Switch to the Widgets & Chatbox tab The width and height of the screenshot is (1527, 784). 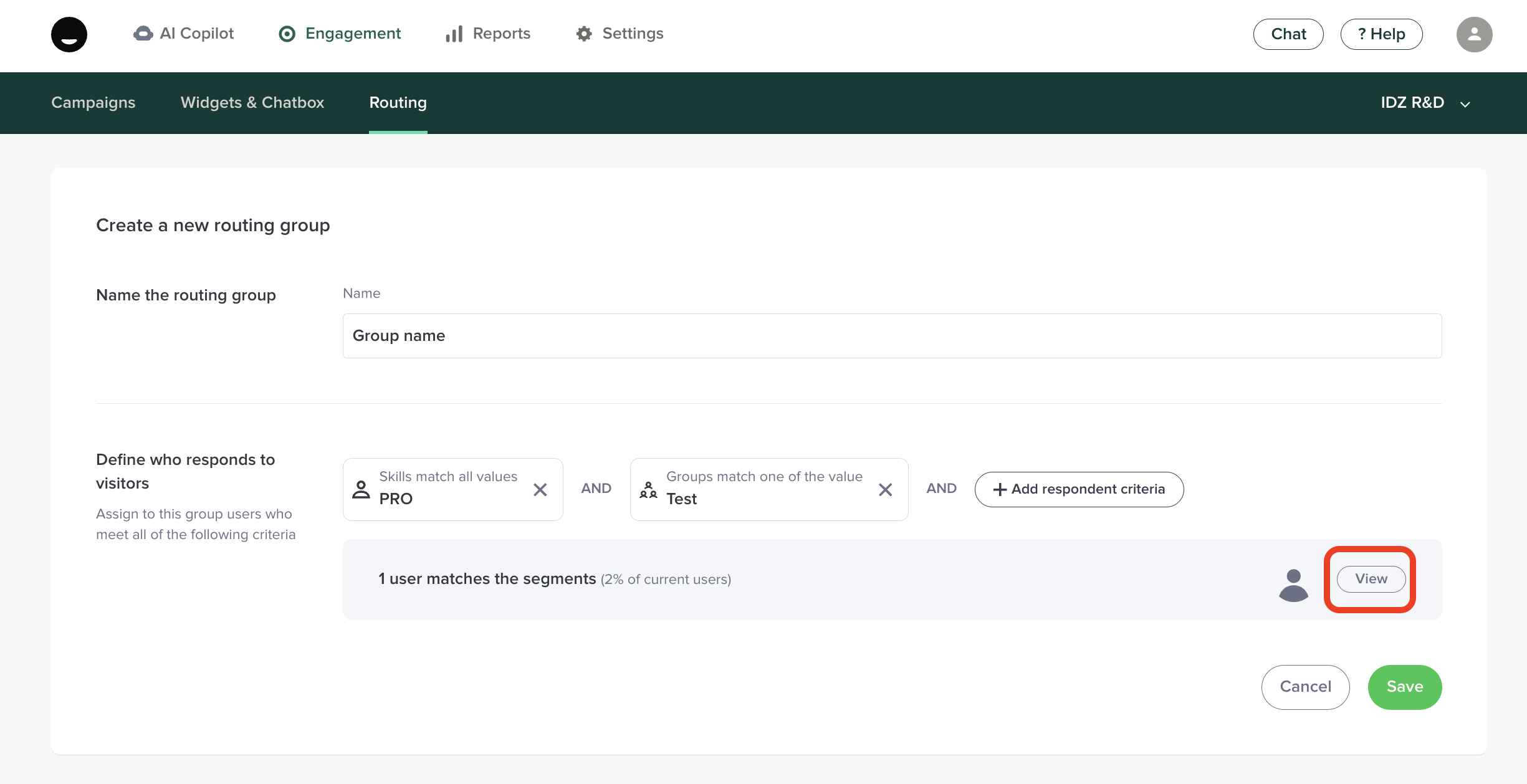[252, 103]
